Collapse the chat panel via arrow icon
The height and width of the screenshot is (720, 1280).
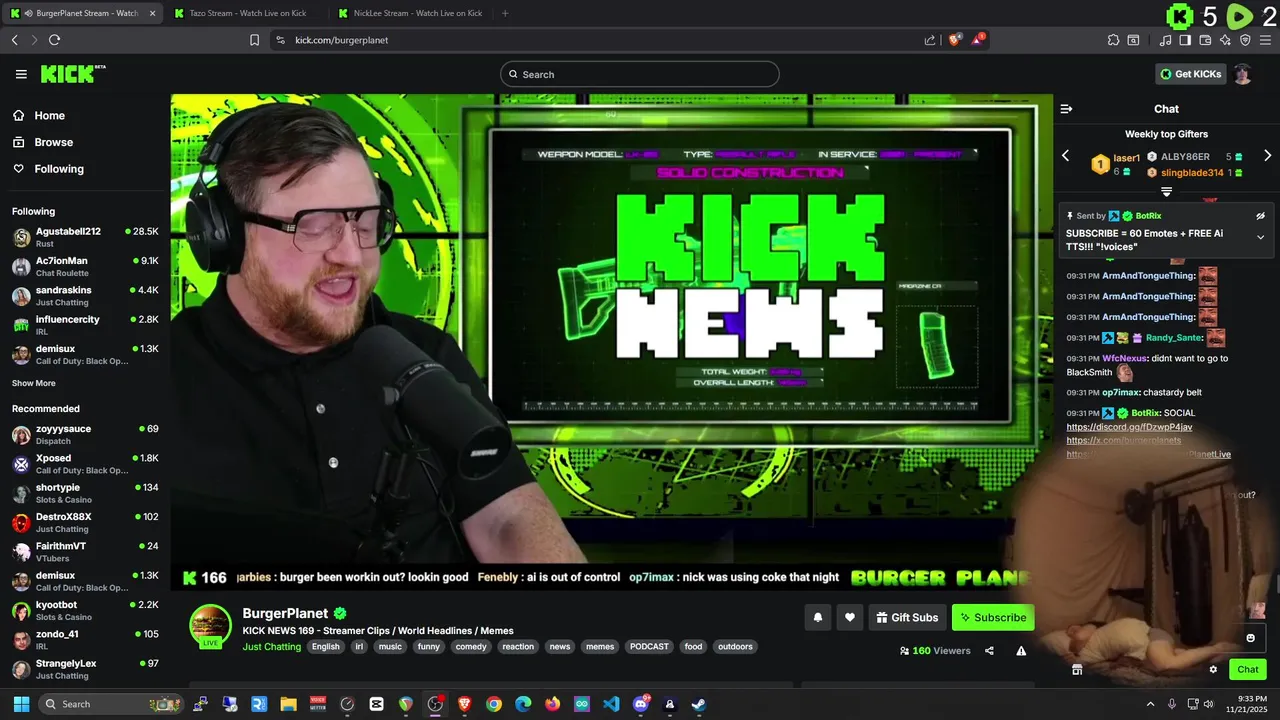[1066, 109]
